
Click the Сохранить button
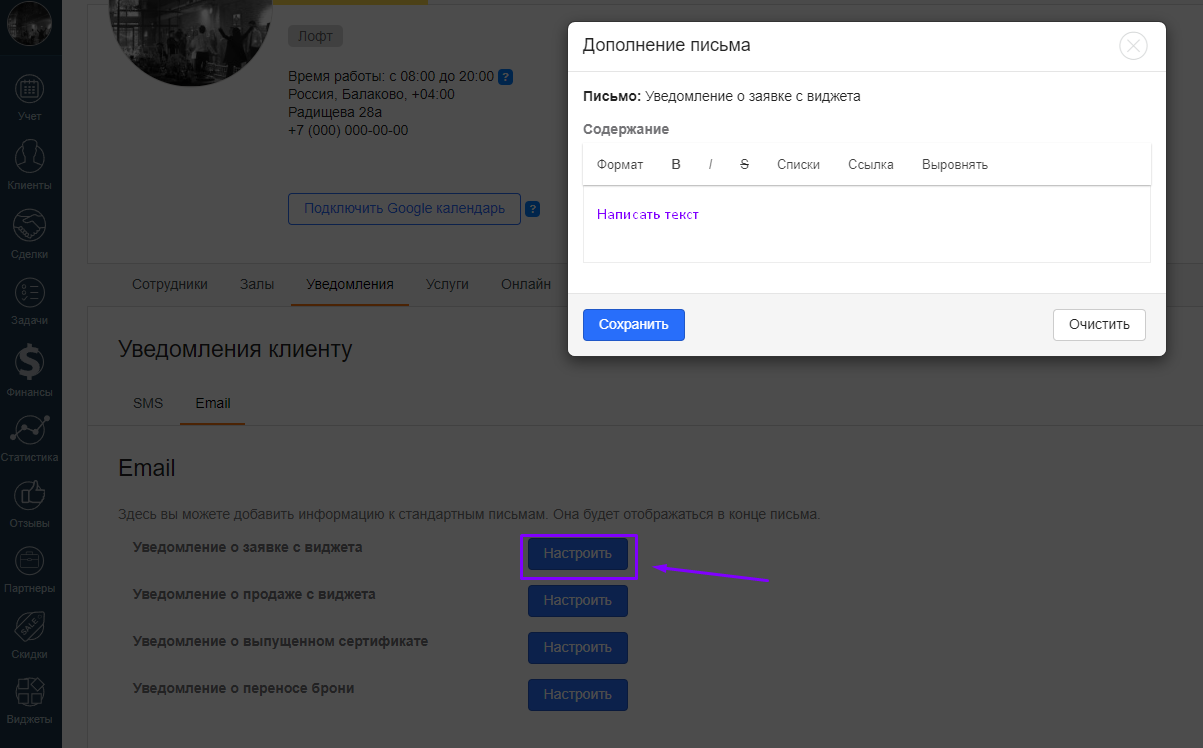point(634,325)
